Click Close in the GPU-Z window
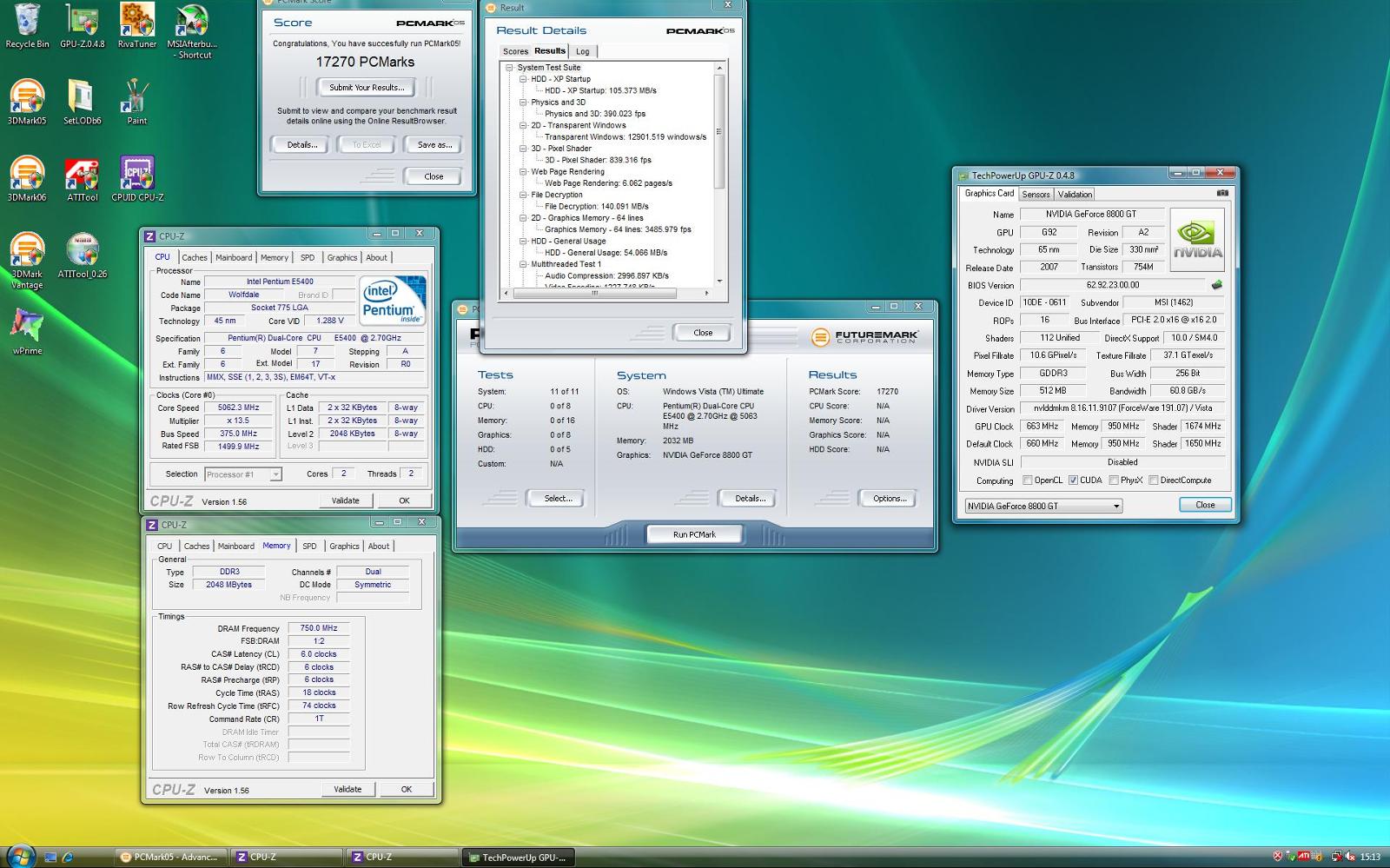The height and width of the screenshot is (868, 1390). pyautogui.click(x=1205, y=505)
